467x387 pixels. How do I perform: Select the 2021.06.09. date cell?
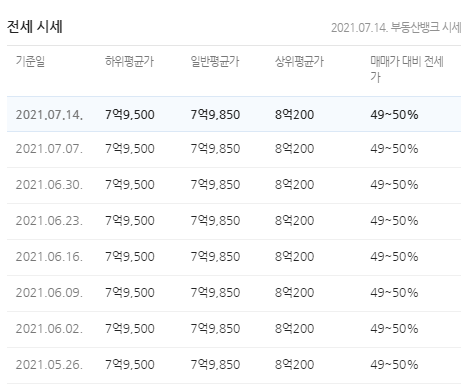49,293
